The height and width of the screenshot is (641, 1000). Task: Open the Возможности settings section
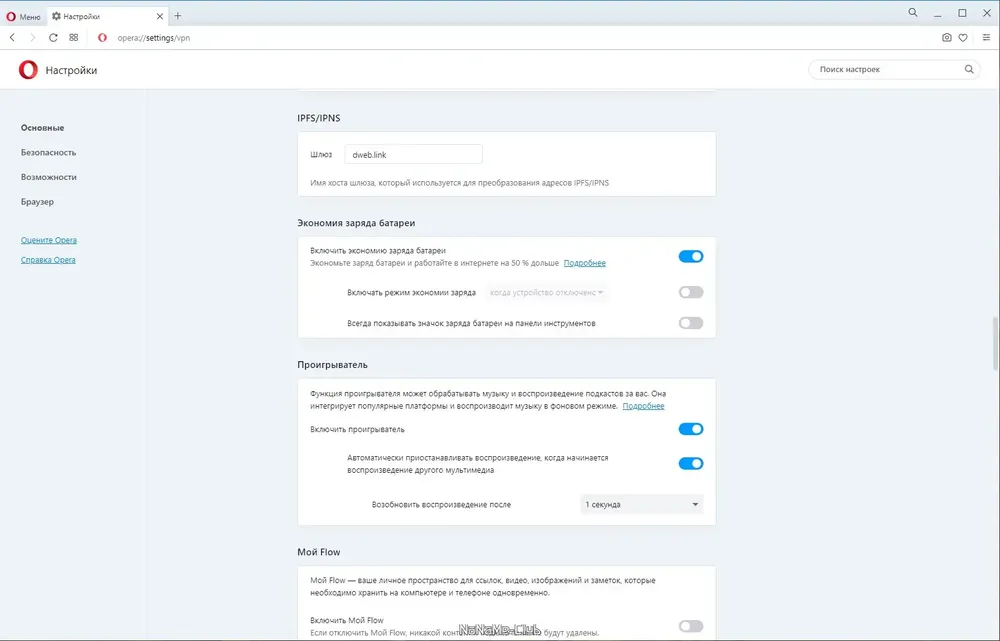click(48, 177)
